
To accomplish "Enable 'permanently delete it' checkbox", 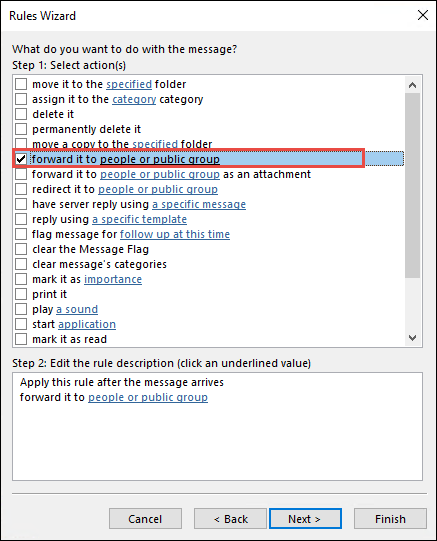I will click(x=21, y=129).
